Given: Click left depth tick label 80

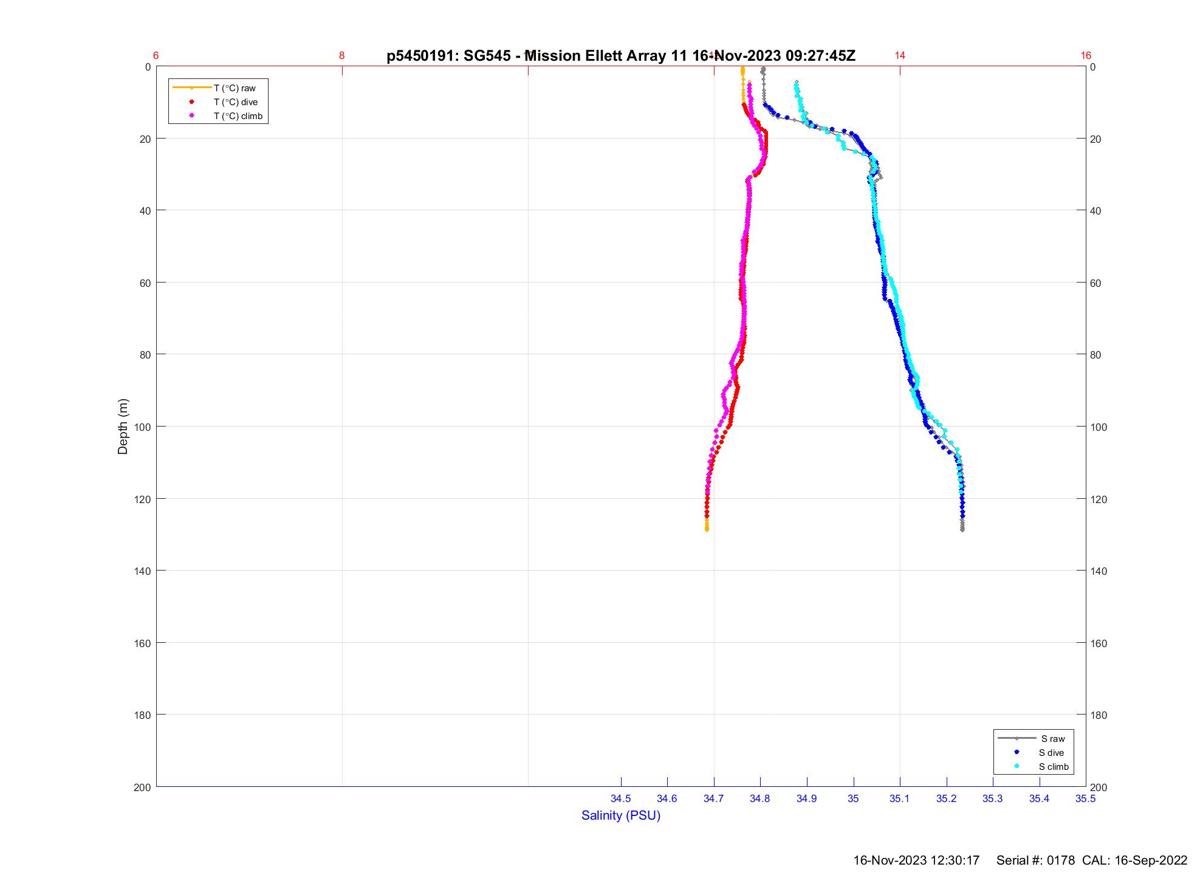Looking at the screenshot, I should pos(145,355).
